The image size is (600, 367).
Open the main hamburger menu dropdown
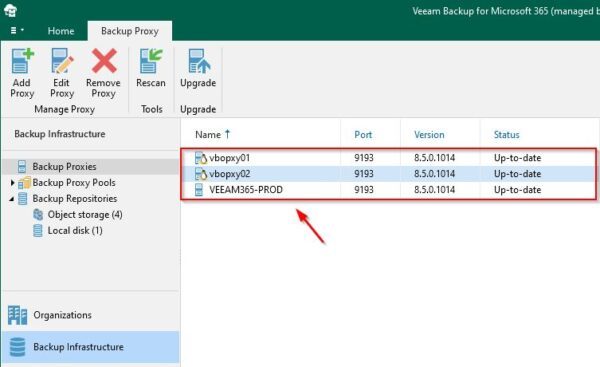pos(16,30)
